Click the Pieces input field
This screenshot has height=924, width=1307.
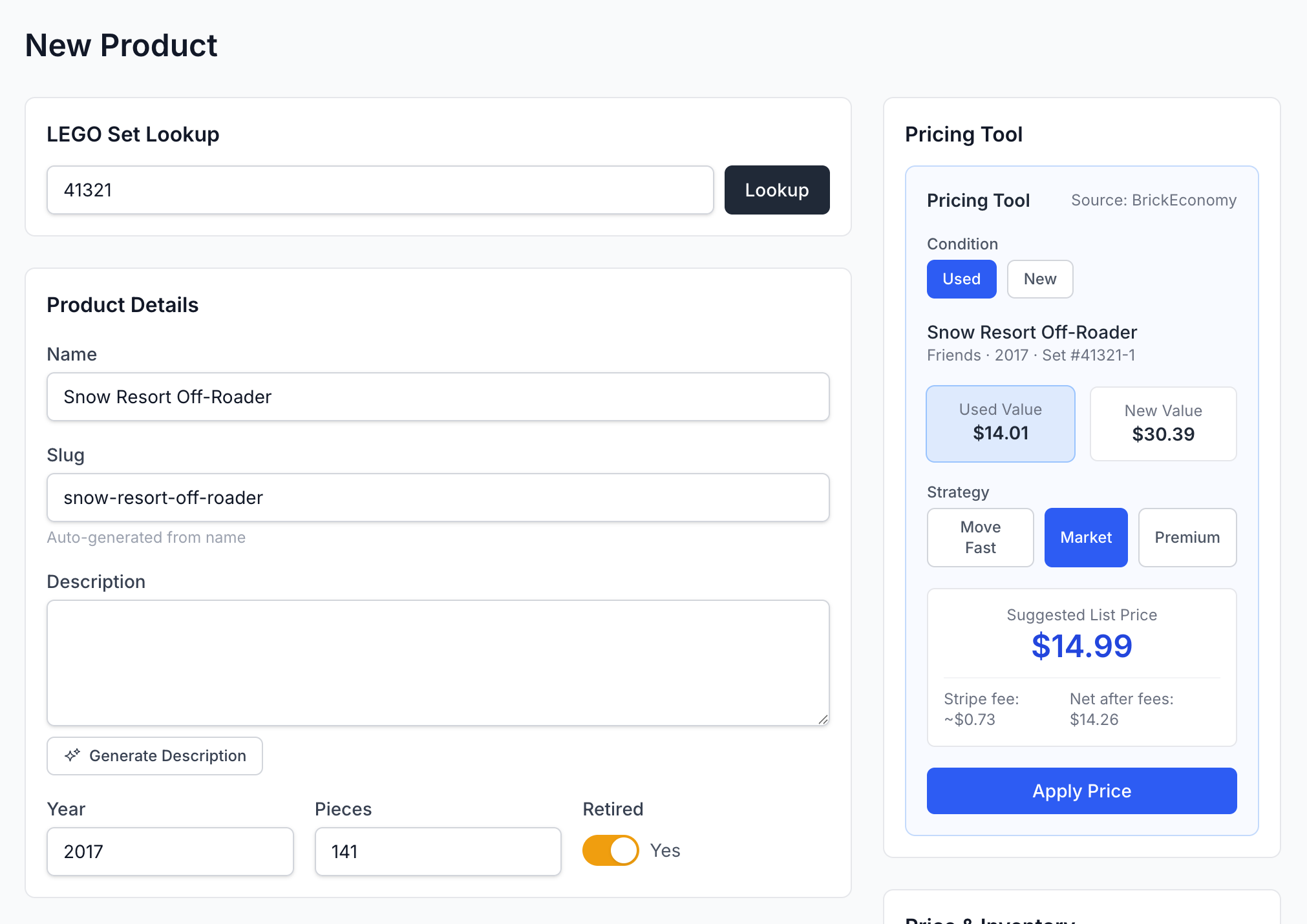pos(438,852)
